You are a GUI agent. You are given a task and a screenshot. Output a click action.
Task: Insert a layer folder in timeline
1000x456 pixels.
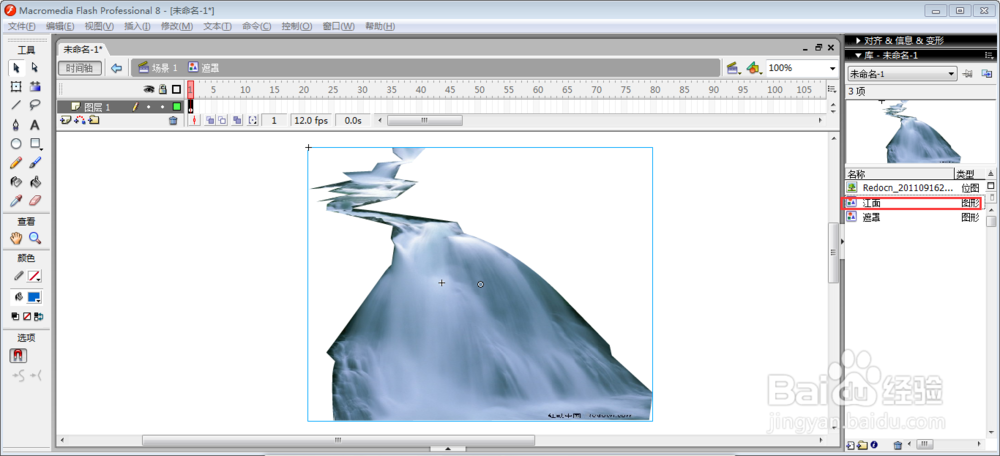point(94,120)
